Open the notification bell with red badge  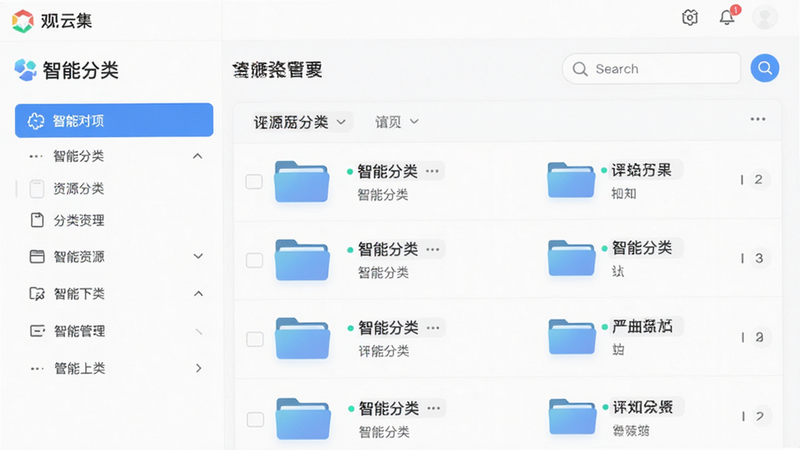pos(728,17)
